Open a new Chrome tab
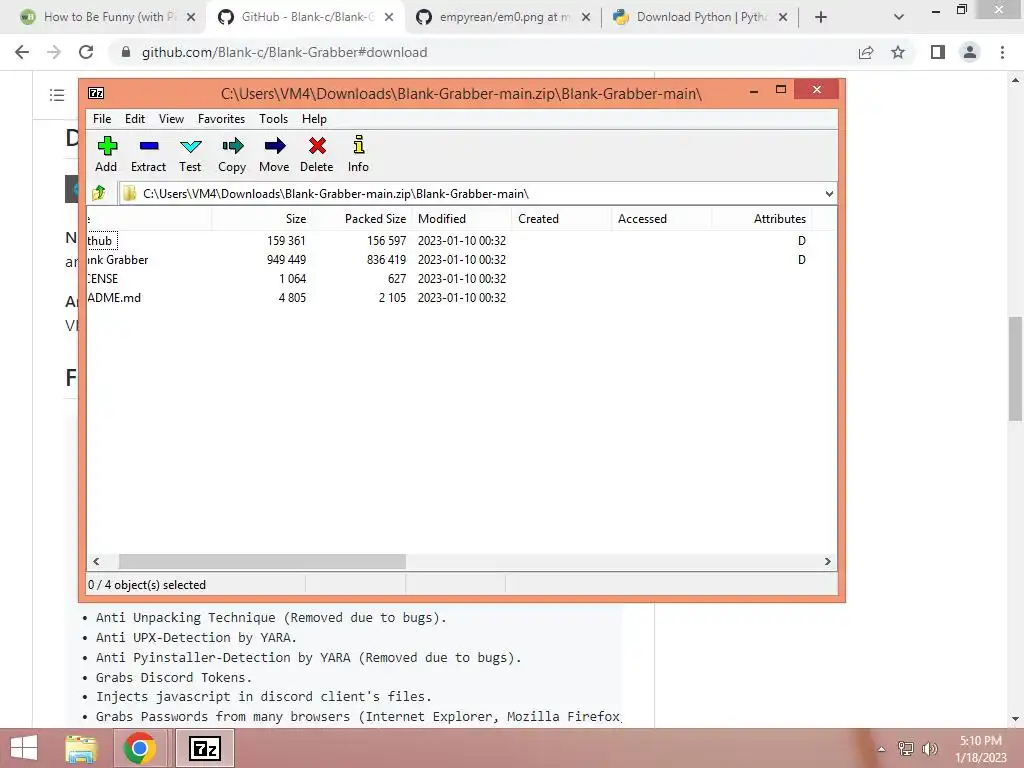 click(x=821, y=17)
